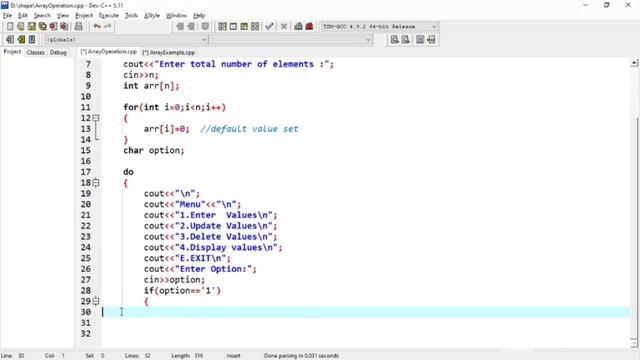This screenshot has height=360, width=640.
Task: Collapse the do-block fold at line 18
Action: click(x=96, y=183)
